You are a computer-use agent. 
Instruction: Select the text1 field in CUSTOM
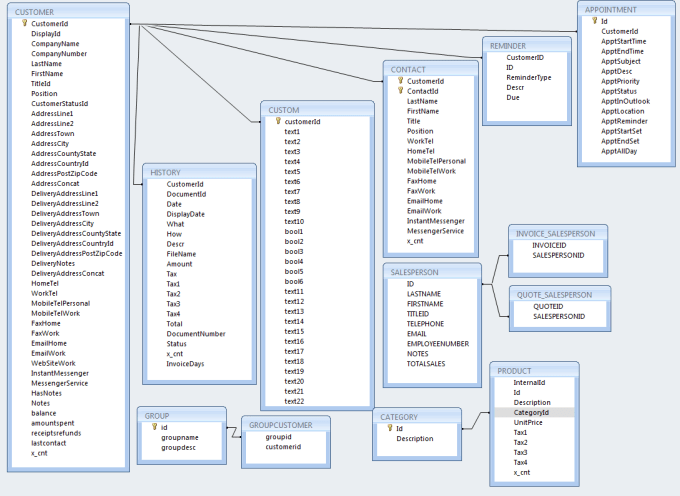click(x=292, y=131)
